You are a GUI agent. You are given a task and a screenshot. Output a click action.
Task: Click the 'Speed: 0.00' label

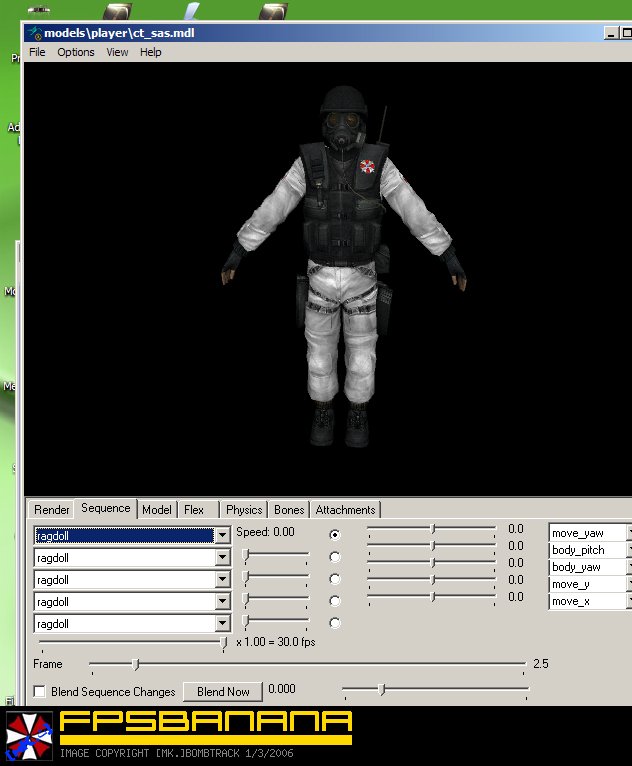[x=265, y=532]
